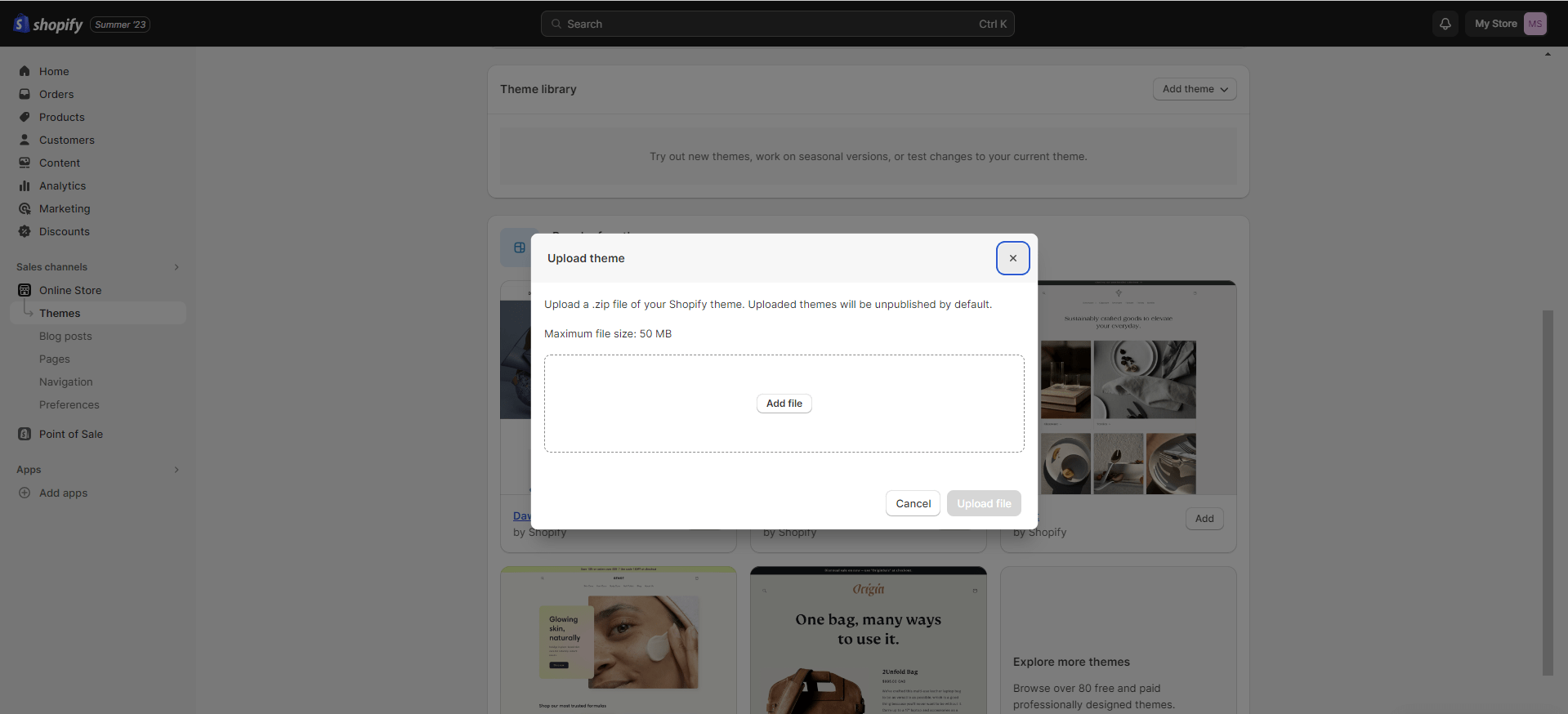1568x714 pixels.
Task: Click the Marketing target icon
Action: tap(25, 208)
